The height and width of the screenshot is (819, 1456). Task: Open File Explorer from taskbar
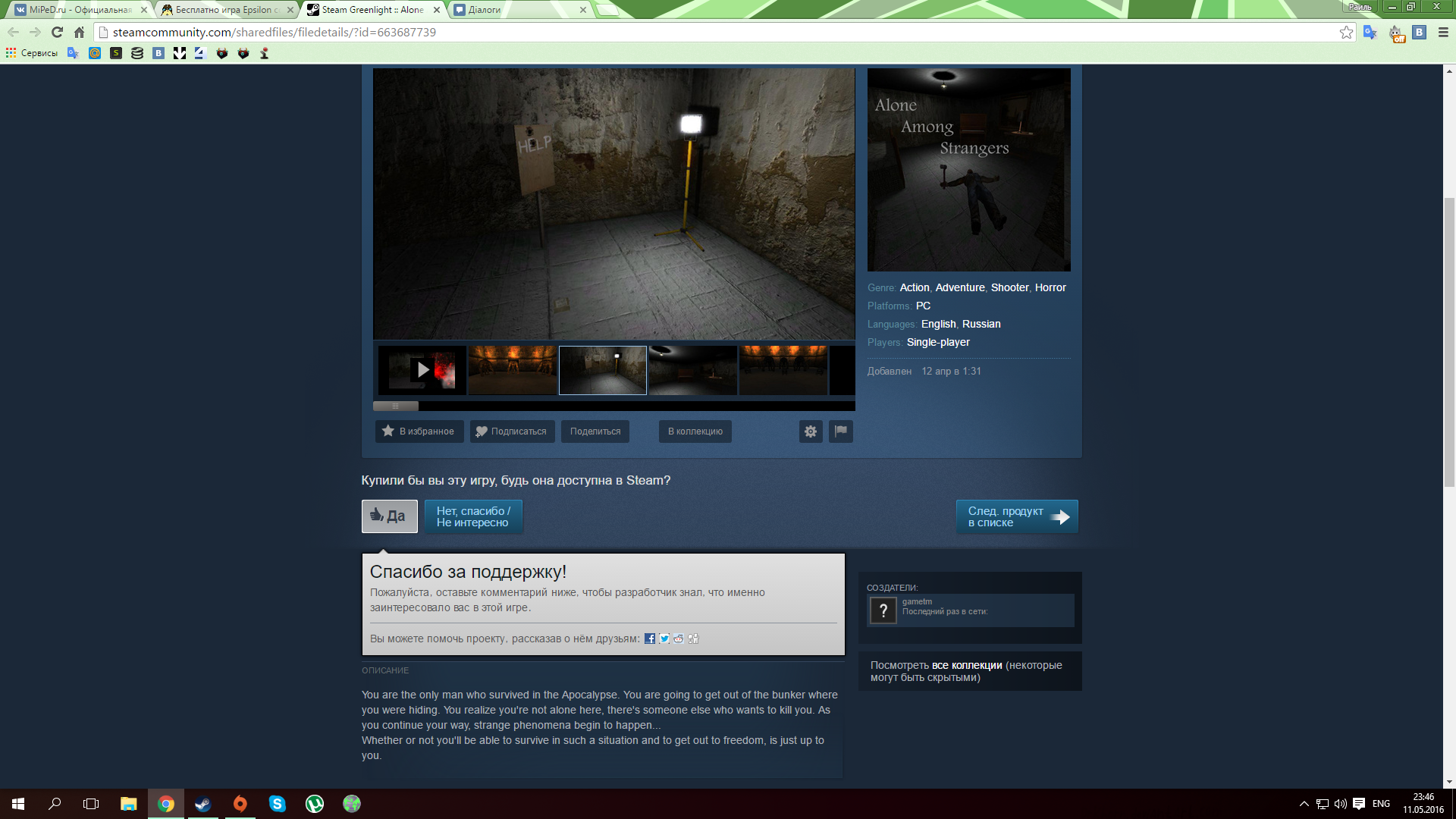point(128,804)
